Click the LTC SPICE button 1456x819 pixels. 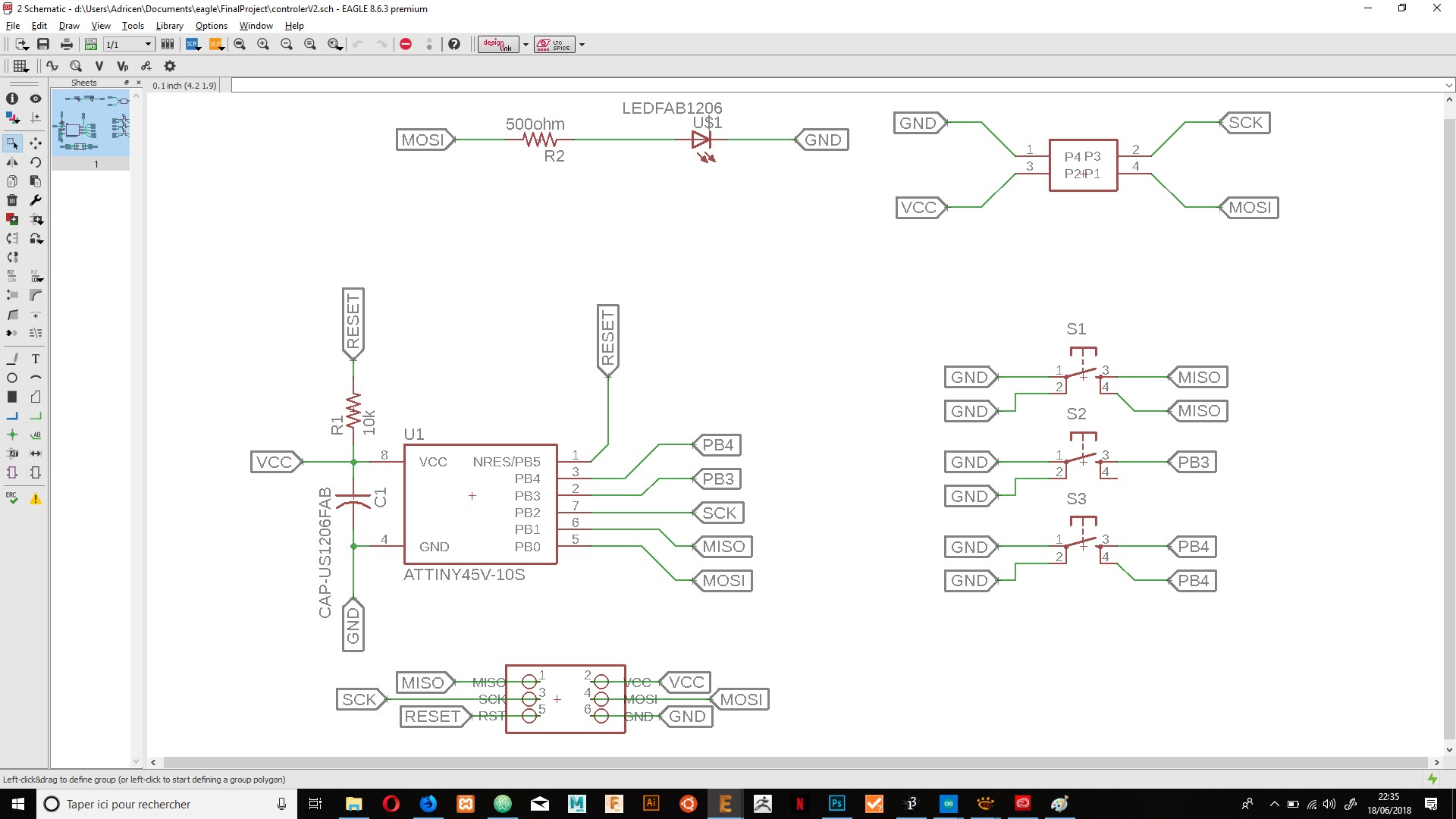[x=554, y=44]
